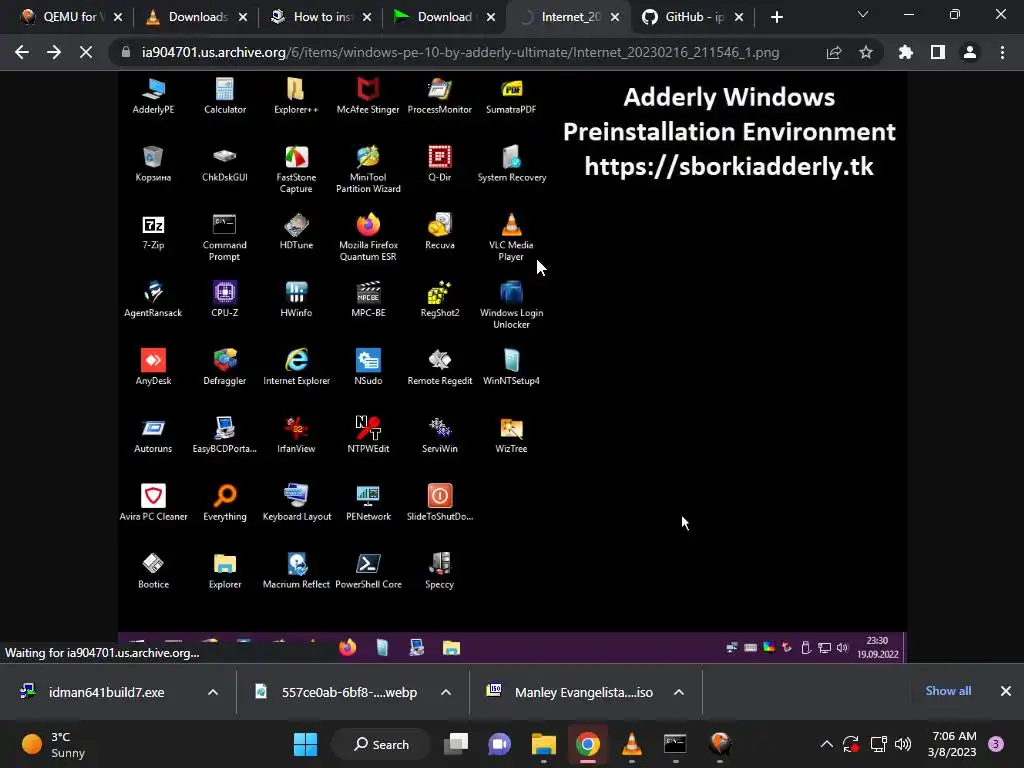Click the PowerShell Core icon
Screen dimensions: 1024x768
368,571
